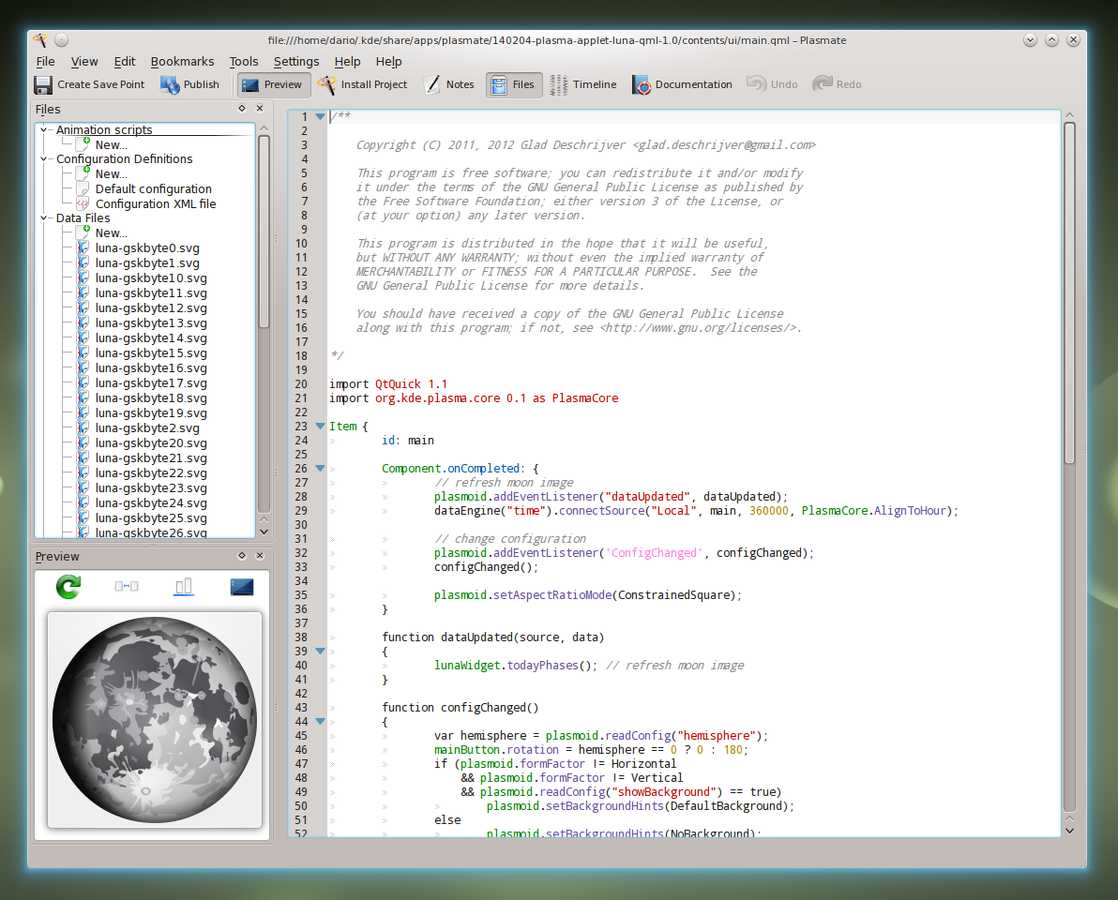
Task: Open the Settings menu
Action: click(x=296, y=62)
